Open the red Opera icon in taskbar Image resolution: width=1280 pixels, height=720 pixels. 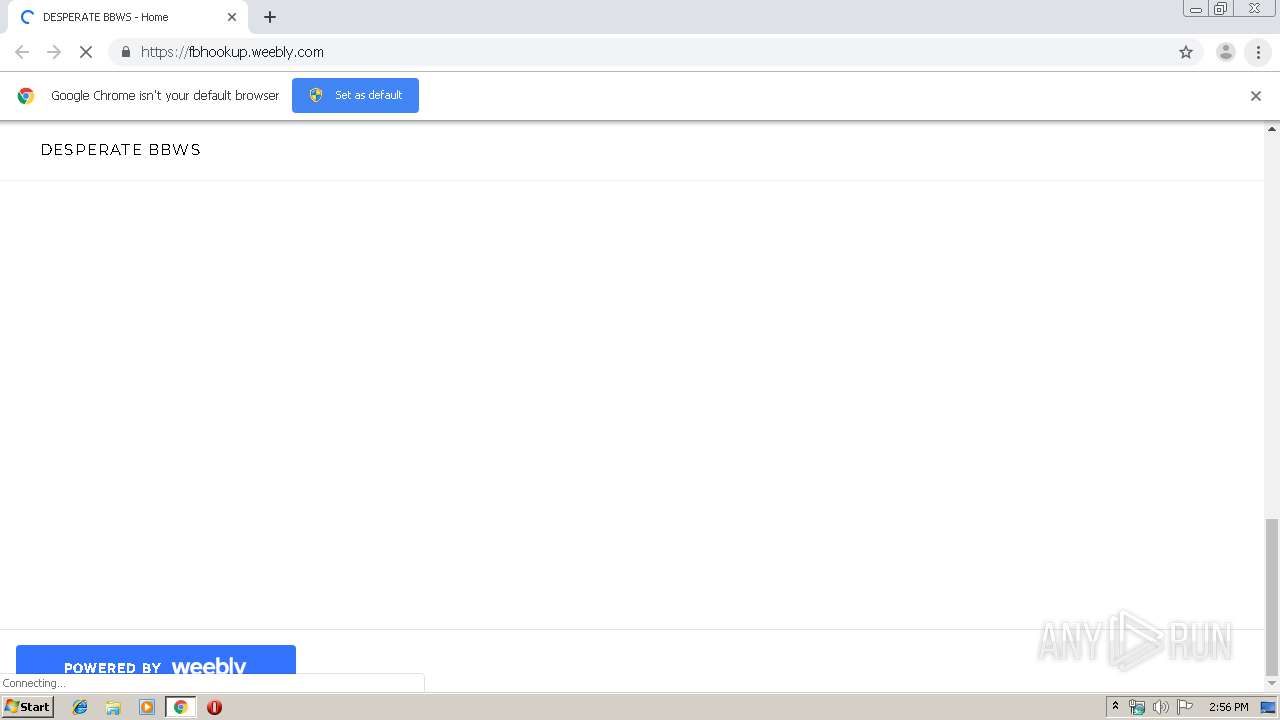point(214,707)
